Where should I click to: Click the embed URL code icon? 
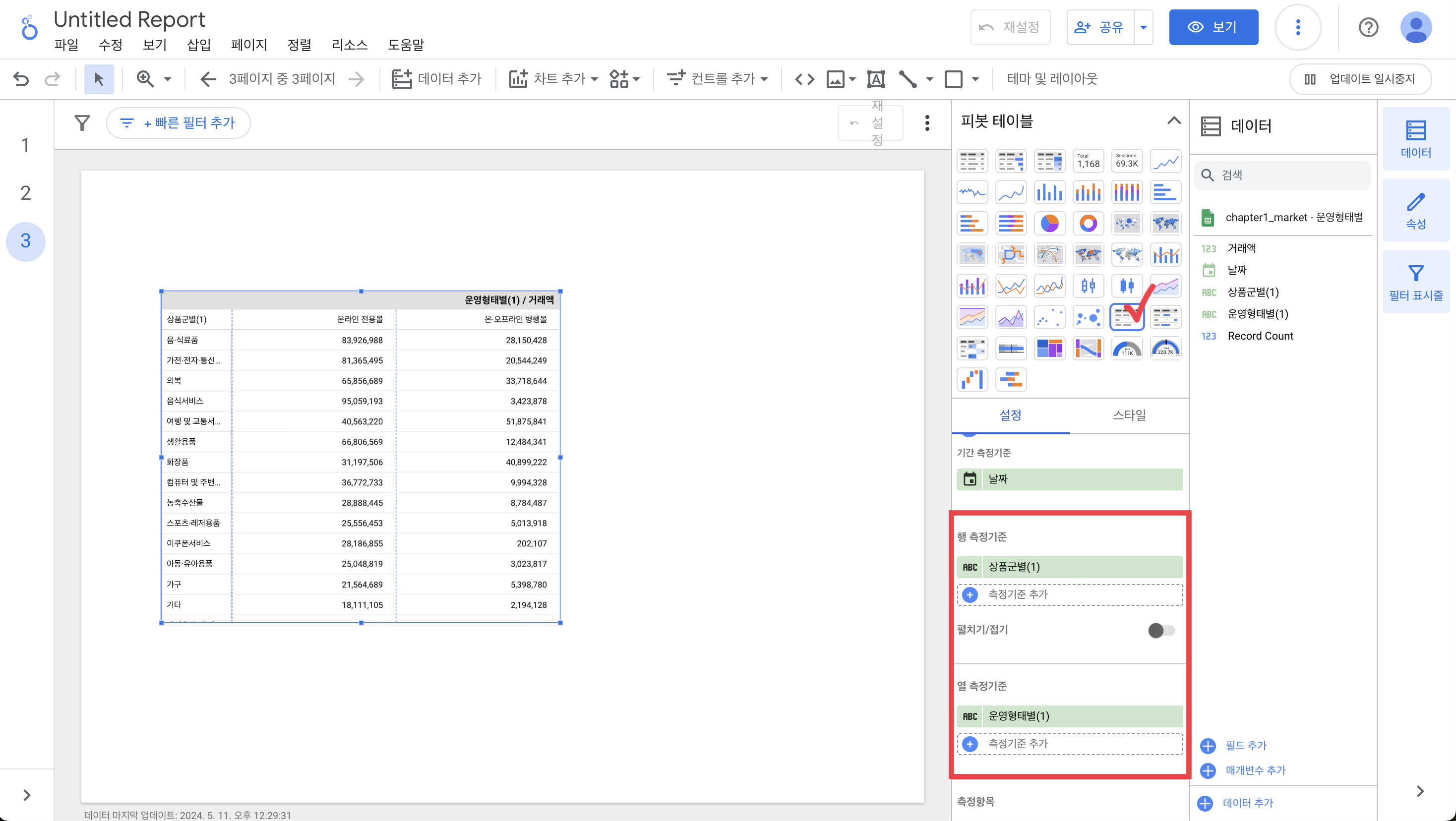804,78
